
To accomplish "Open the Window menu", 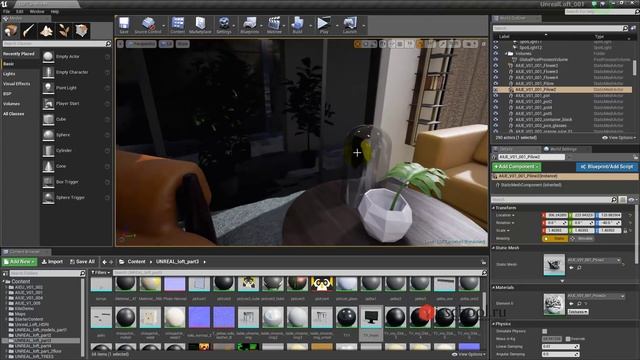I will tap(37, 11).
